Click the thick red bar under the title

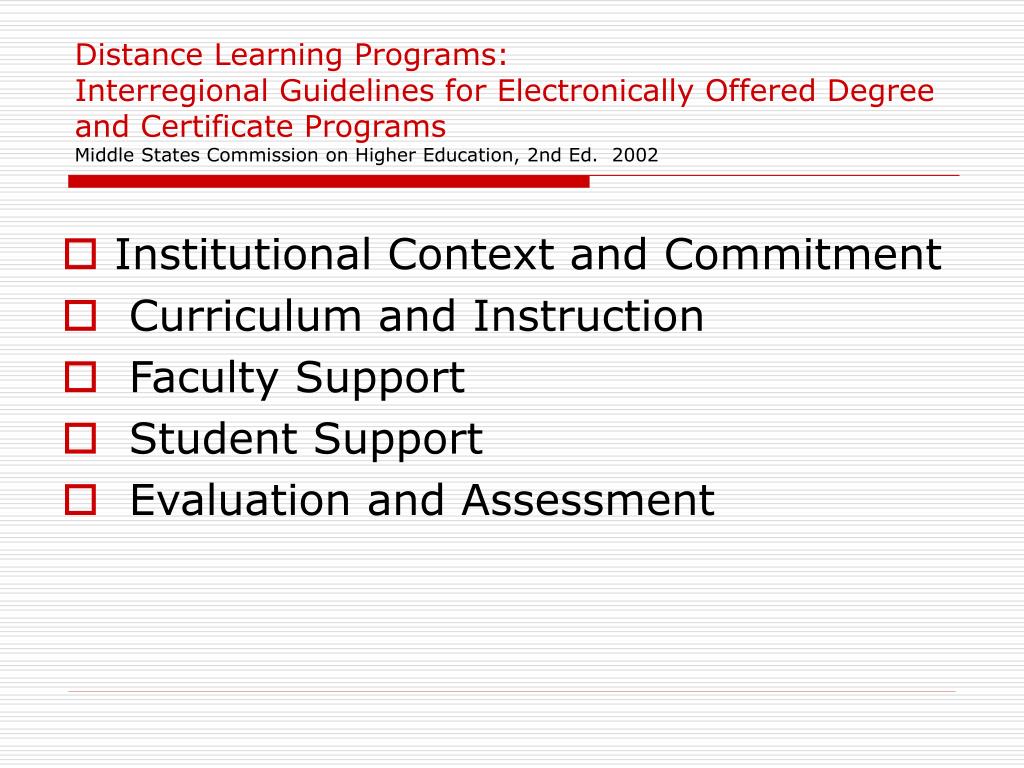pos(329,182)
